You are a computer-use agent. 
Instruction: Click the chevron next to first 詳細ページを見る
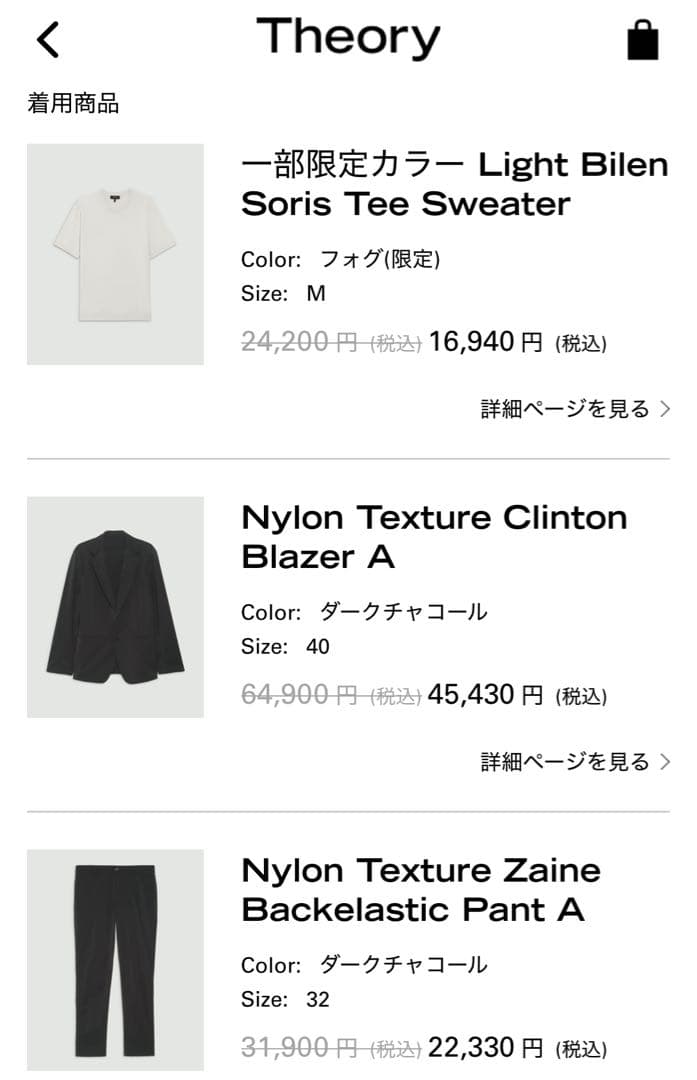665,408
